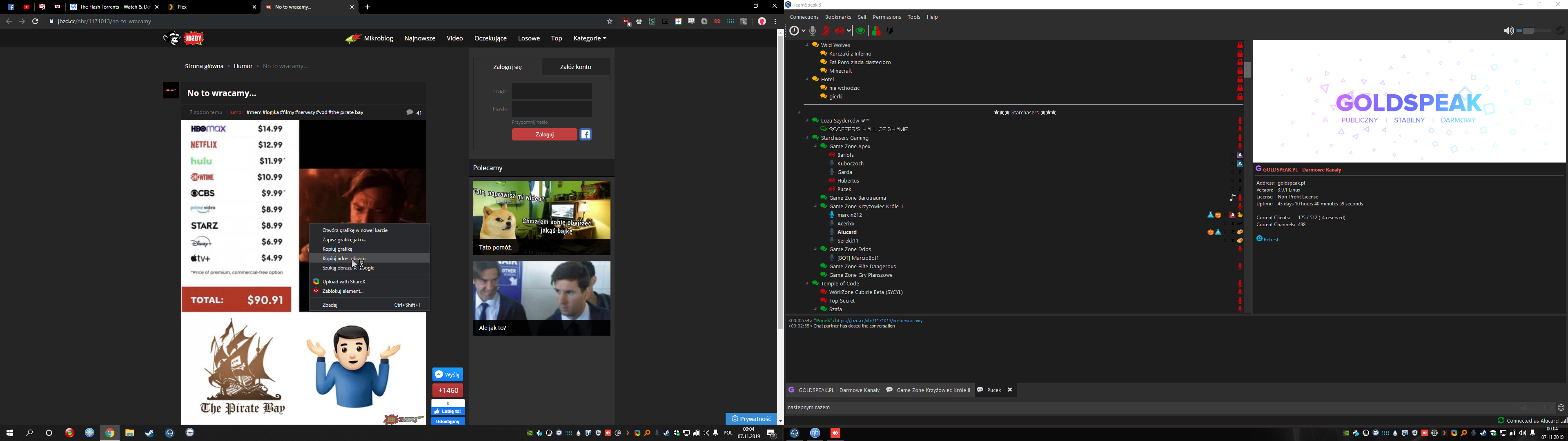Click the emoji smiley in chat input

tap(1561, 408)
